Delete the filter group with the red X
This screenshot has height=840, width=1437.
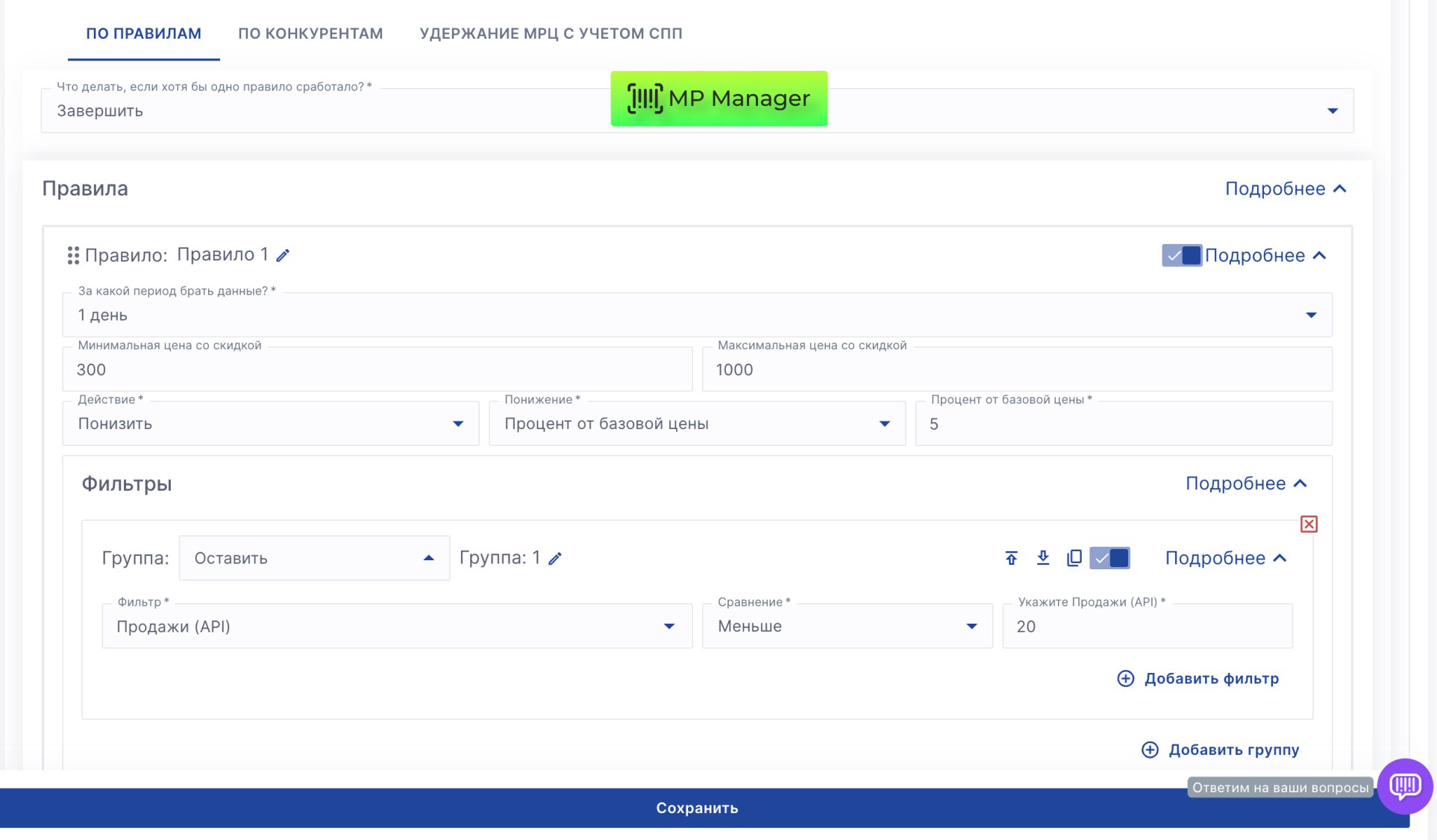(x=1309, y=524)
